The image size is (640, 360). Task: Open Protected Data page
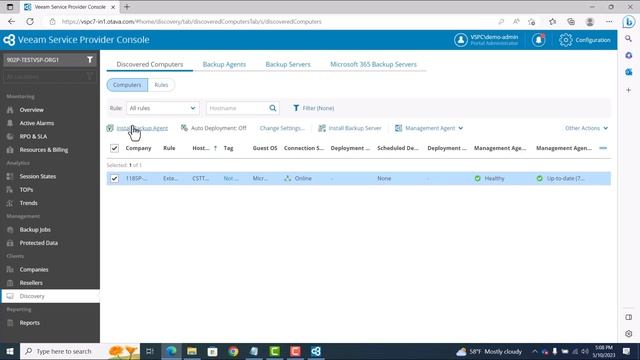[x=39, y=243]
